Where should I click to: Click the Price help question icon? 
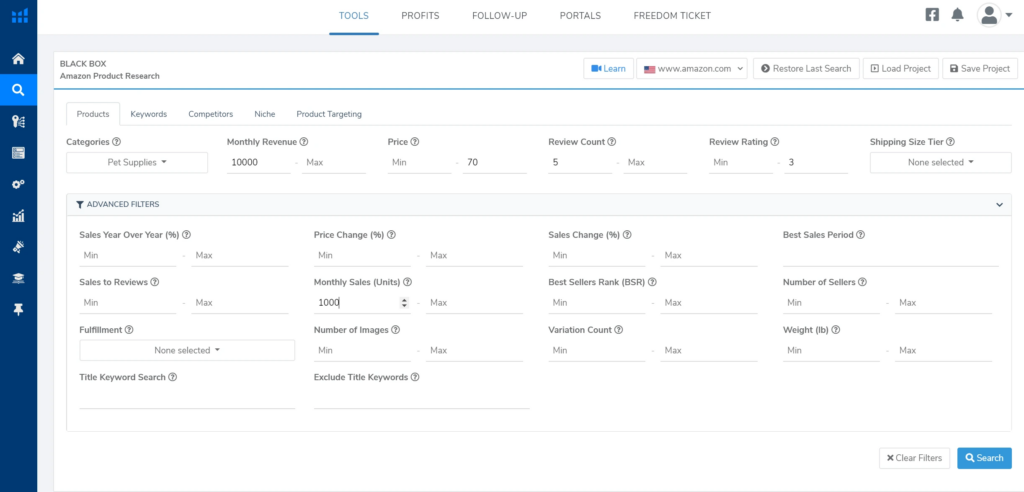coord(415,142)
